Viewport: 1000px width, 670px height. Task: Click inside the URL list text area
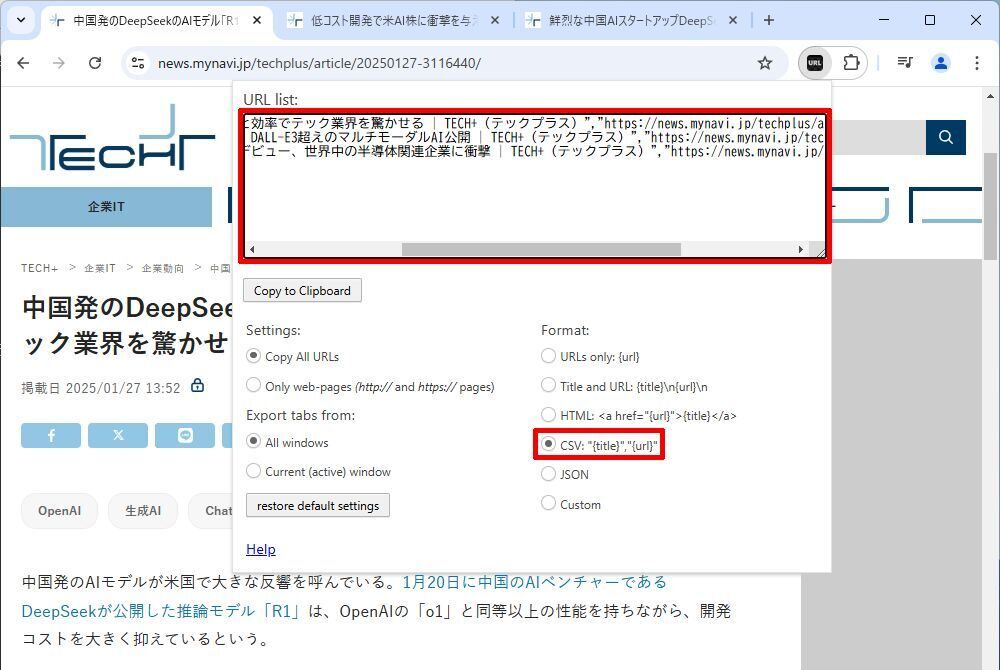click(534, 185)
